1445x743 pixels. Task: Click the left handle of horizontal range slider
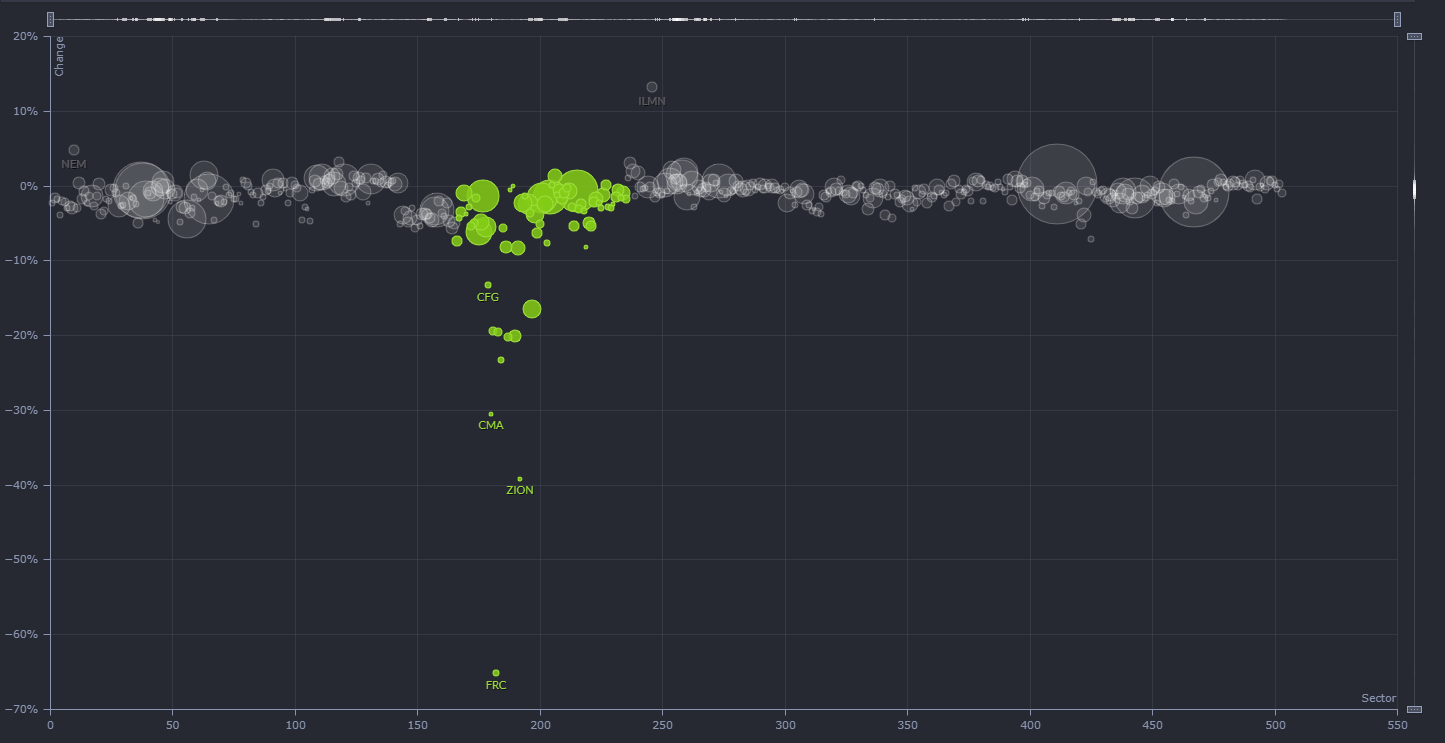point(50,19)
